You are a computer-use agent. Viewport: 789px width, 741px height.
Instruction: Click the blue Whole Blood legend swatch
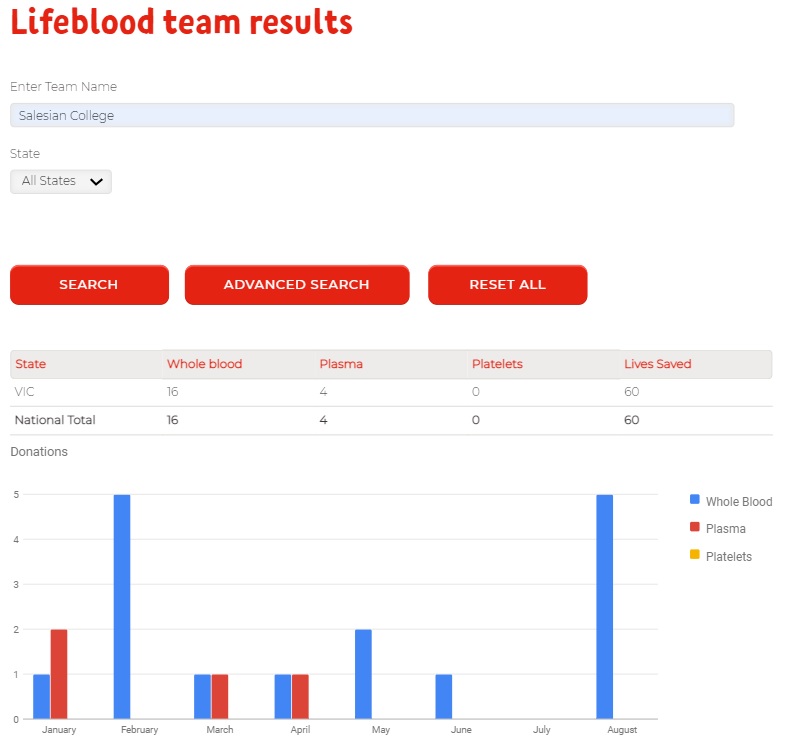click(694, 499)
